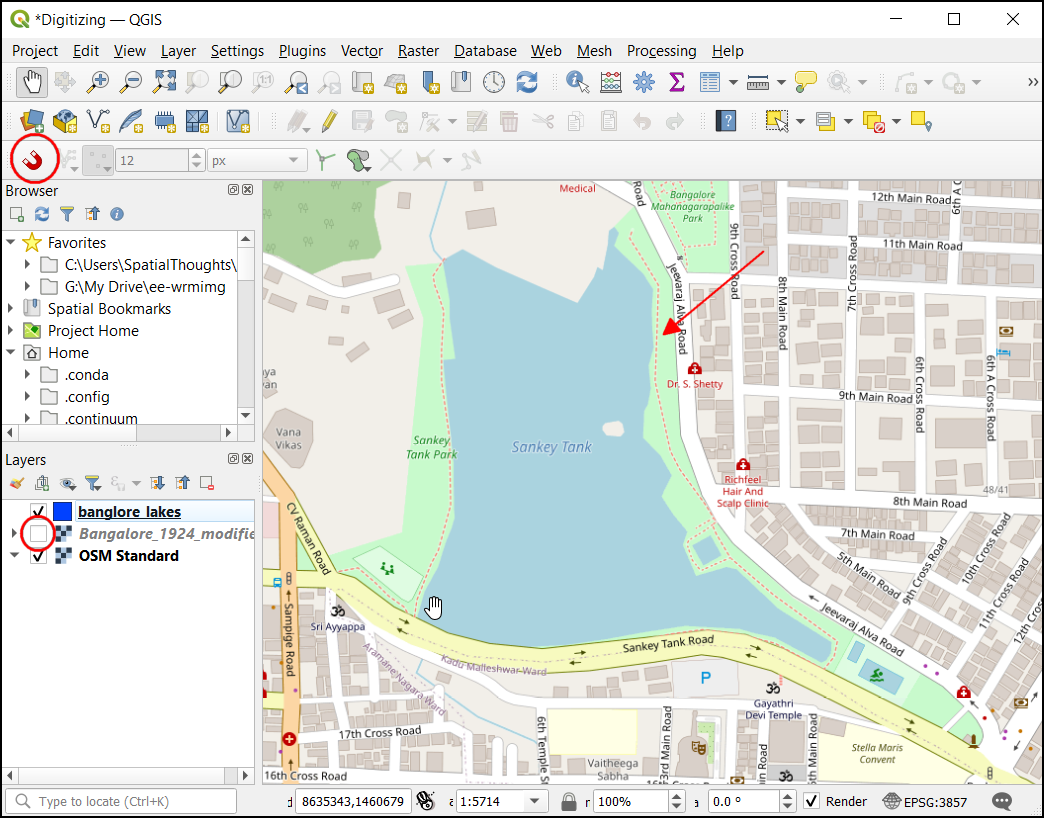Viewport: 1044px width, 818px height.
Task: Open the Layer menu
Action: click(x=178, y=51)
